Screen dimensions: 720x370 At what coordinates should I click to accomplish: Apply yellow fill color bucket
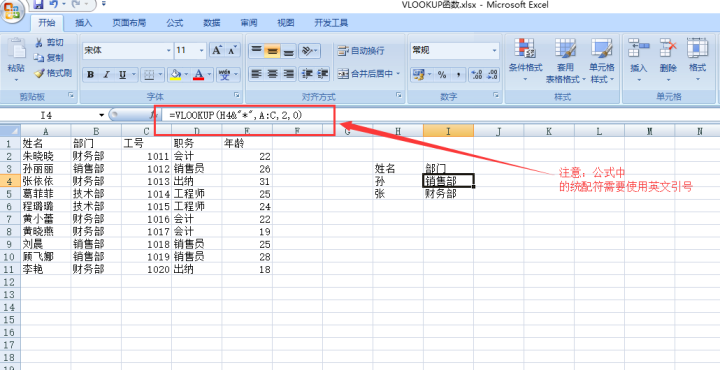point(175,74)
